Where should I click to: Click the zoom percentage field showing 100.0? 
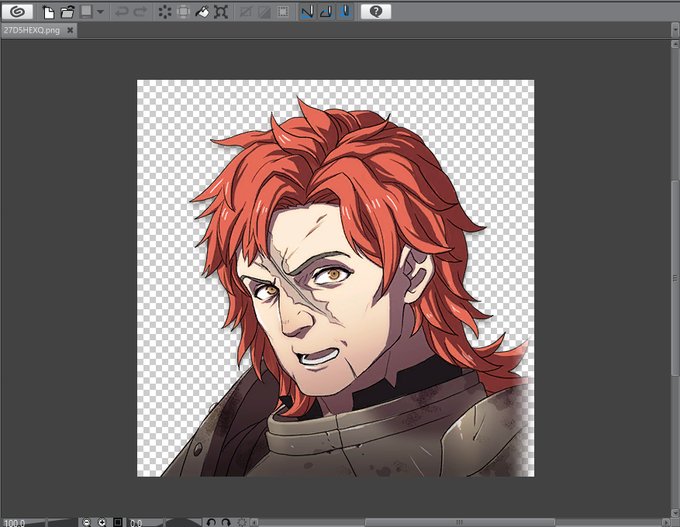[14, 523]
